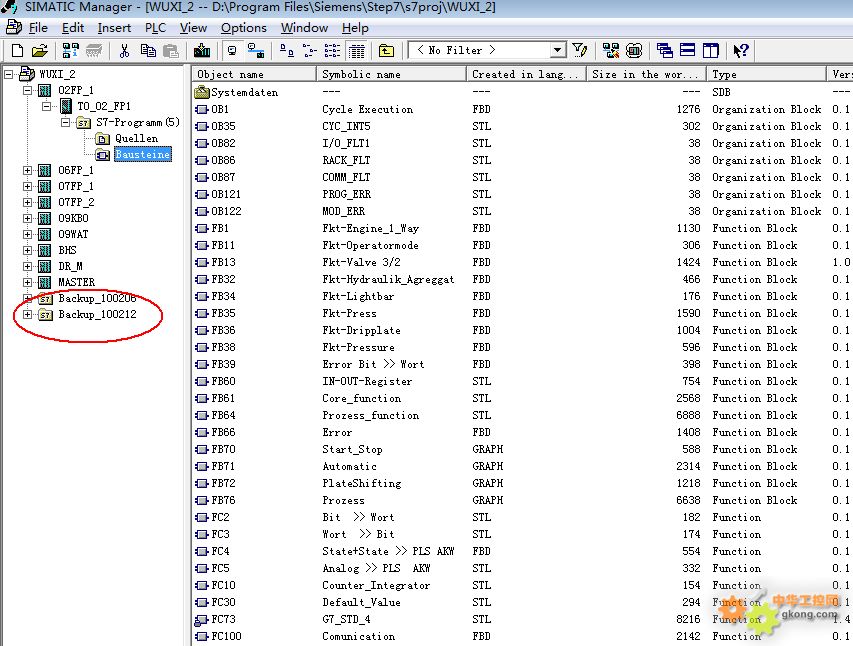This screenshot has height=646, width=853.
Task: Select FC10 Counter_Integrator row
Action: (522, 586)
